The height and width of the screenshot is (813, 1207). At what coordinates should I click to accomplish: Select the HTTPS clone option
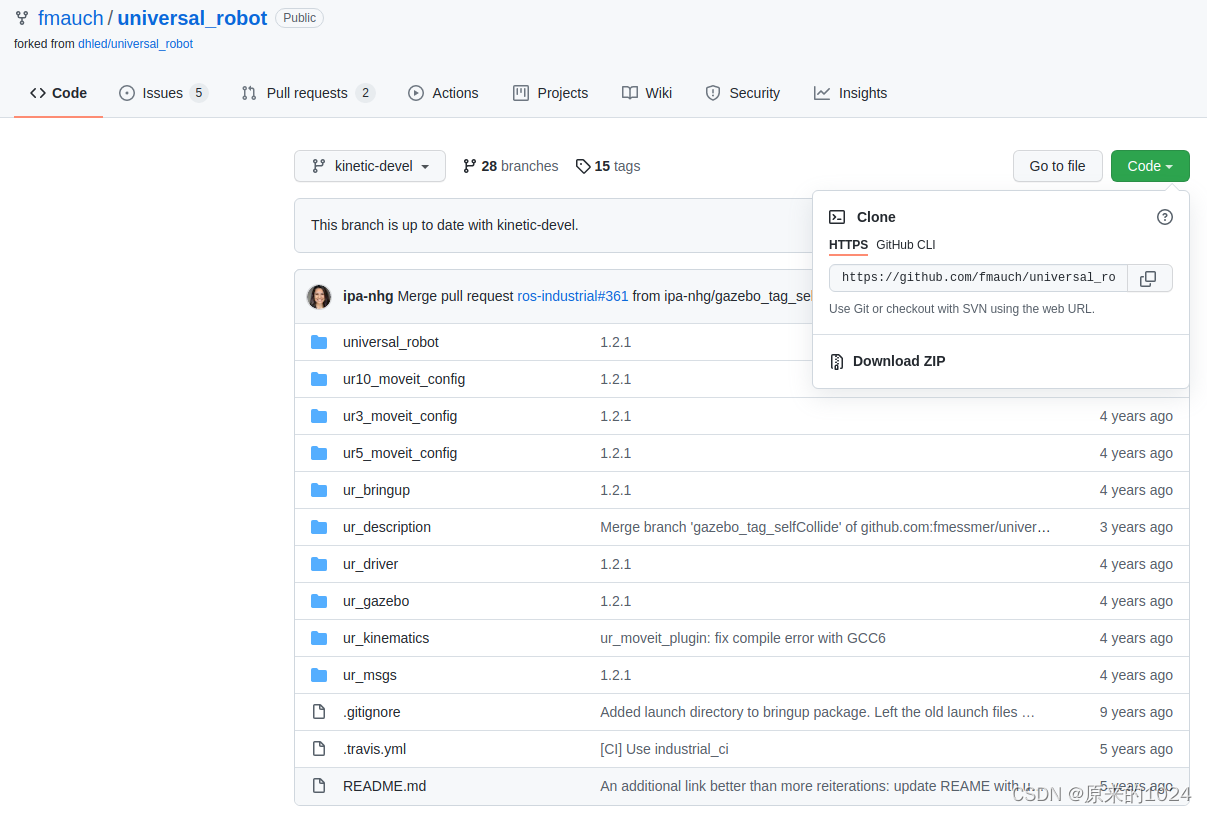click(x=848, y=245)
